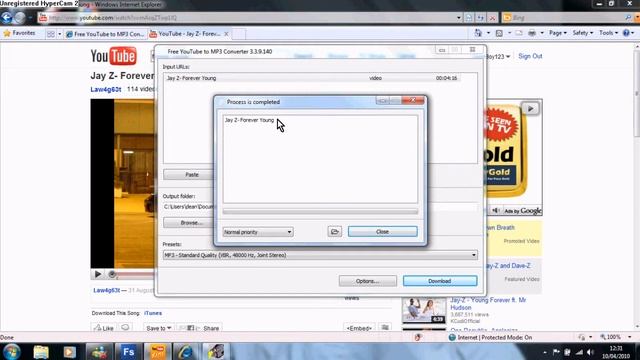The image size is (640, 360).
Task: Open the Fs application on taskbar
Action: coord(128,352)
